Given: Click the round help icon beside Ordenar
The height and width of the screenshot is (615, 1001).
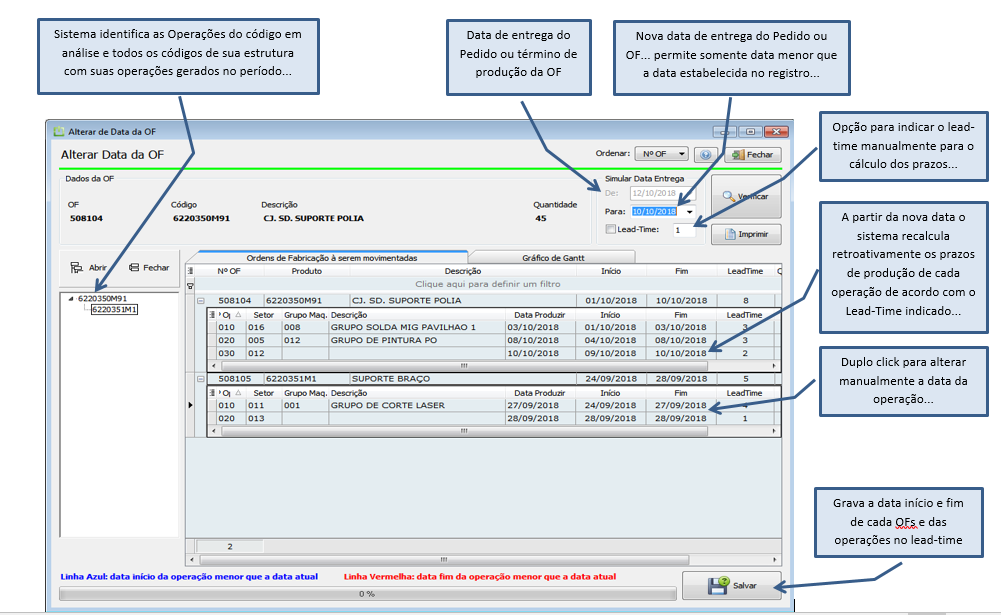Looking at the screenshot, I should [x=705, y=155].
